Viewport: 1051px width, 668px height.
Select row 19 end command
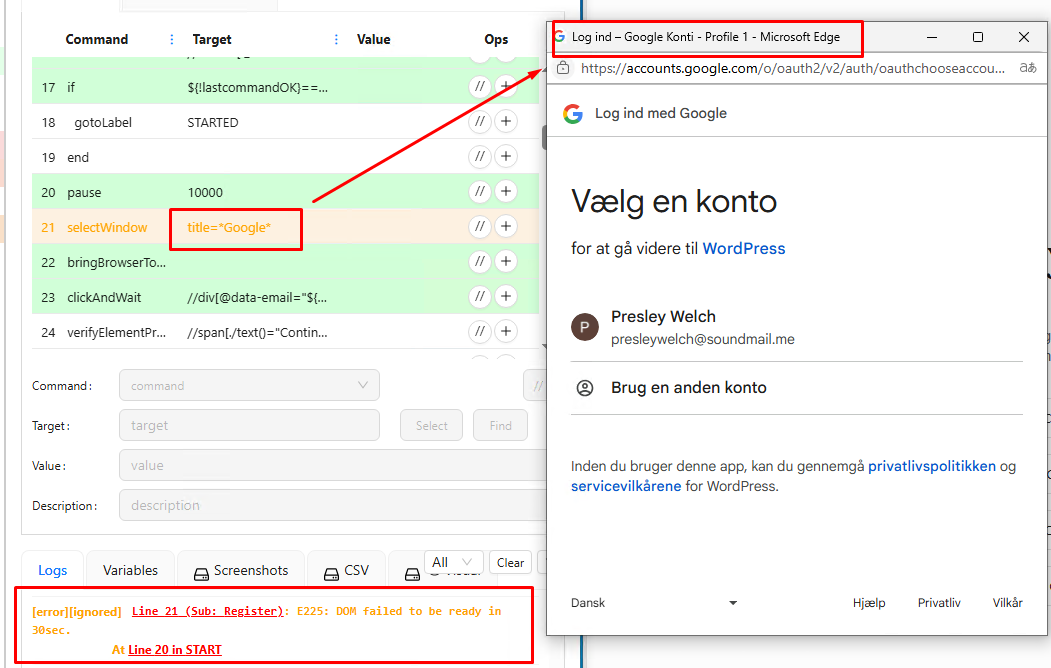(78, 157)
